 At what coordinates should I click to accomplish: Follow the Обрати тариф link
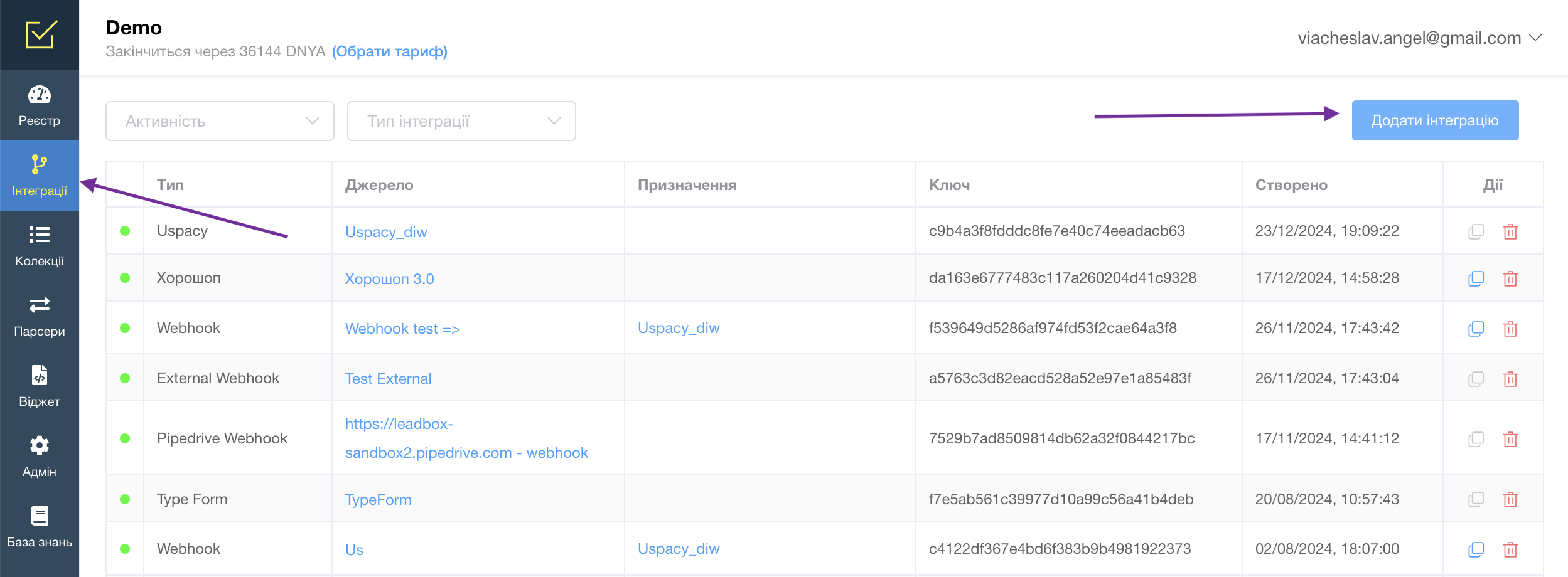coord(389,51)
